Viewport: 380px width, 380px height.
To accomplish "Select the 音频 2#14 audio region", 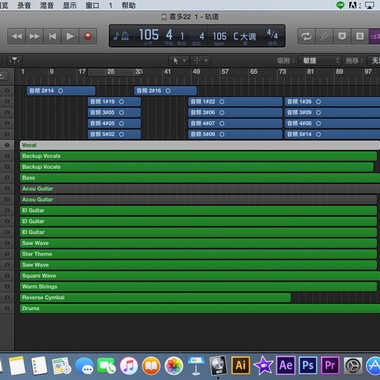I will point(61,91).
